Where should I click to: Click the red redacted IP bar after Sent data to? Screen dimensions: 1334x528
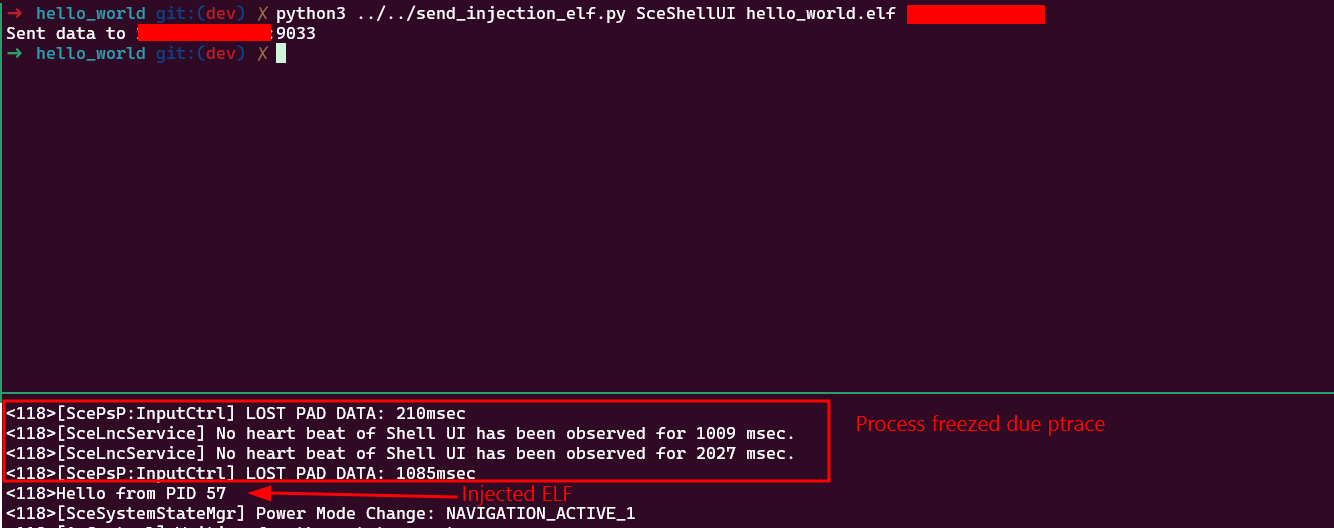click(205, 33)
